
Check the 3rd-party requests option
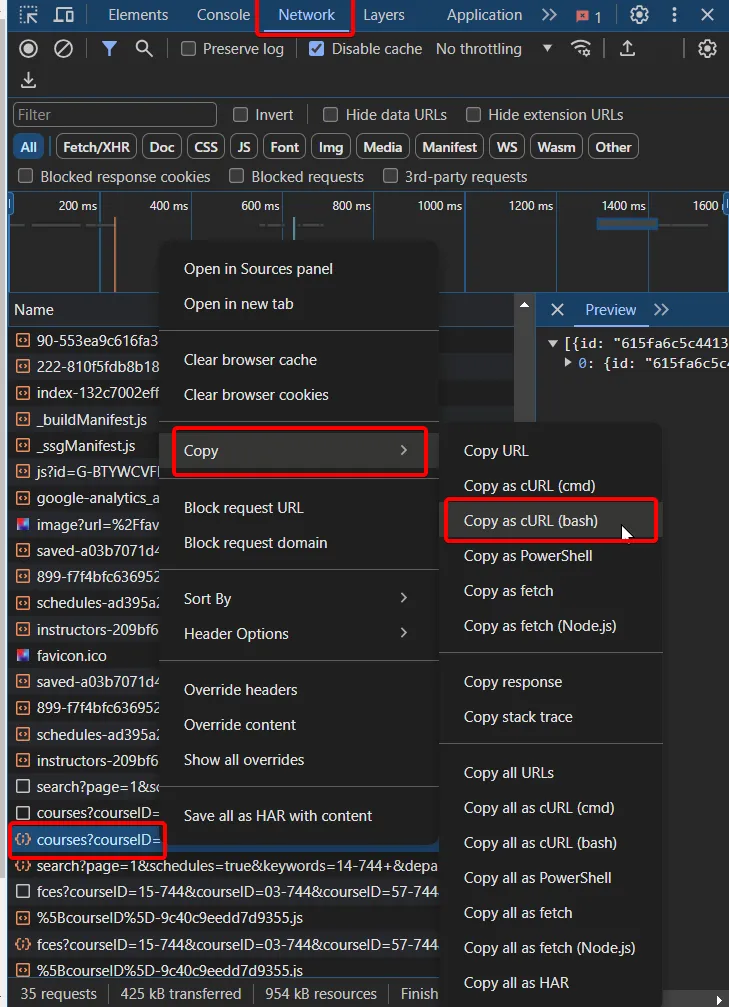pyautogui.click(x=390, y=177)
